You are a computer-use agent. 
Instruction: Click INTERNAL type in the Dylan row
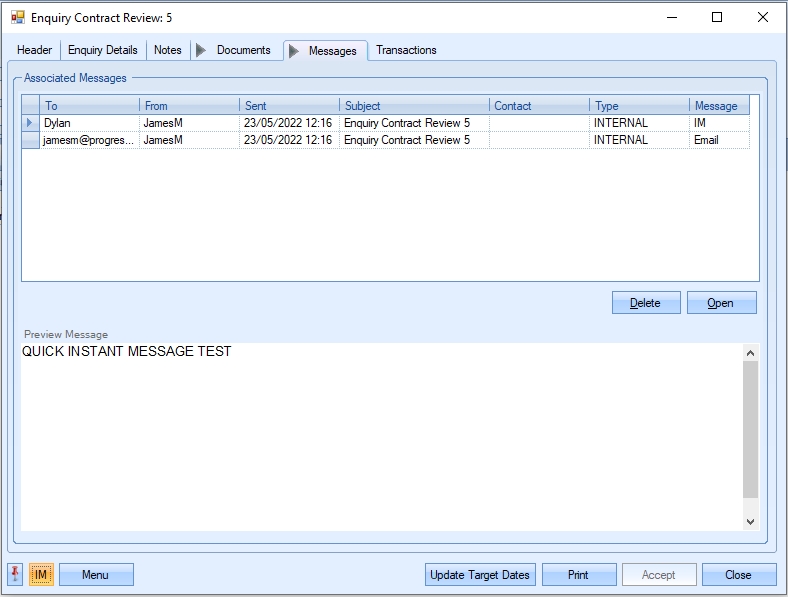click(639, 123)
